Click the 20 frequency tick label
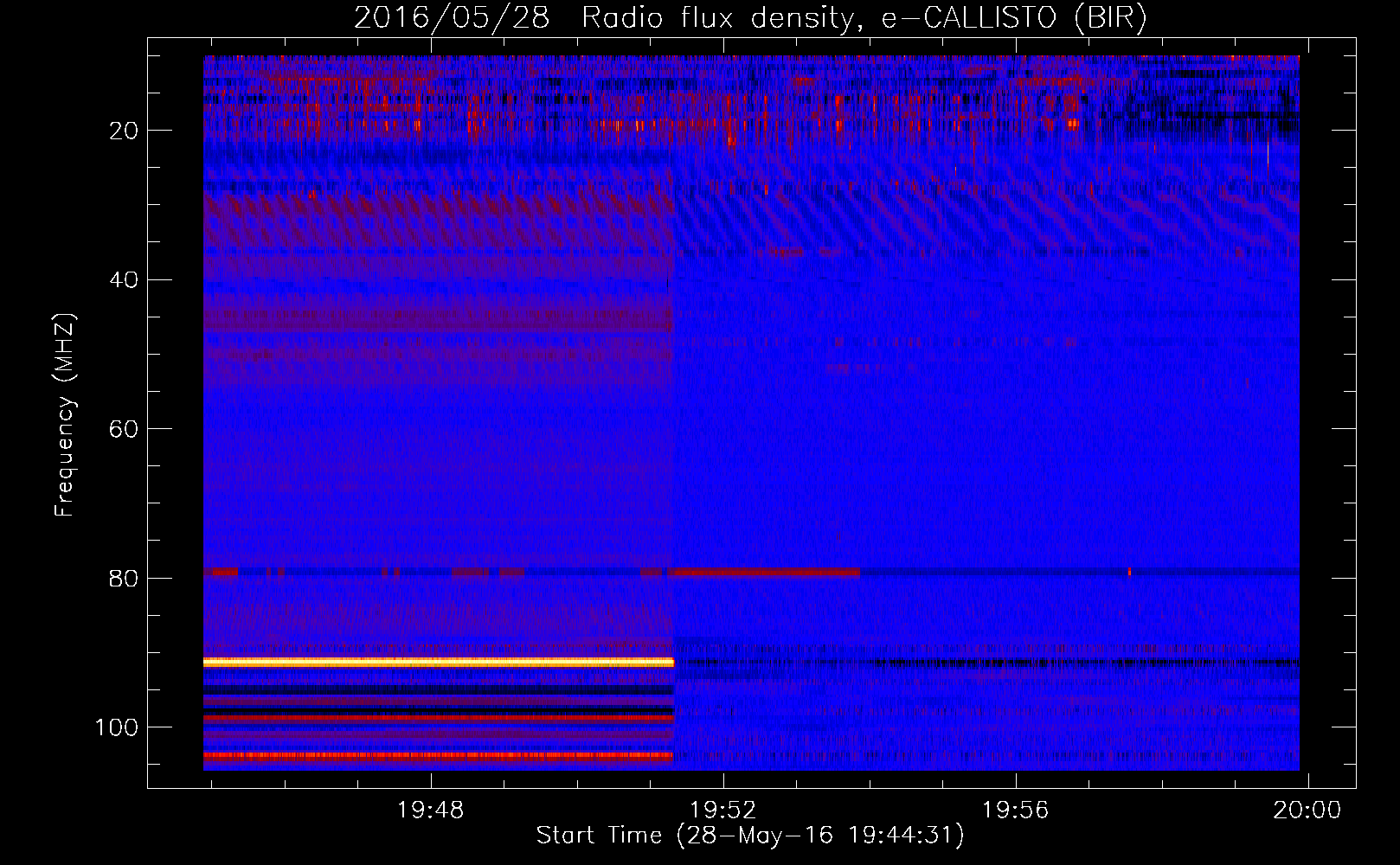This screenshot has width=1400, height=865. click(x=124, y=131)
